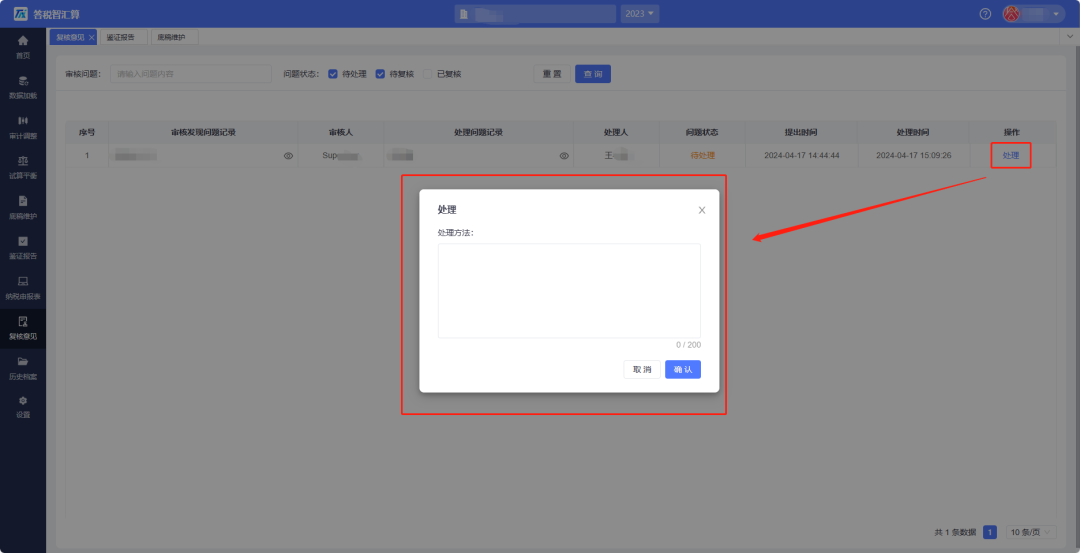The width and height of the screenshot is (1080, 553).
Task: Click the 共 1 条数据 total count
Action: click(955, 532)
